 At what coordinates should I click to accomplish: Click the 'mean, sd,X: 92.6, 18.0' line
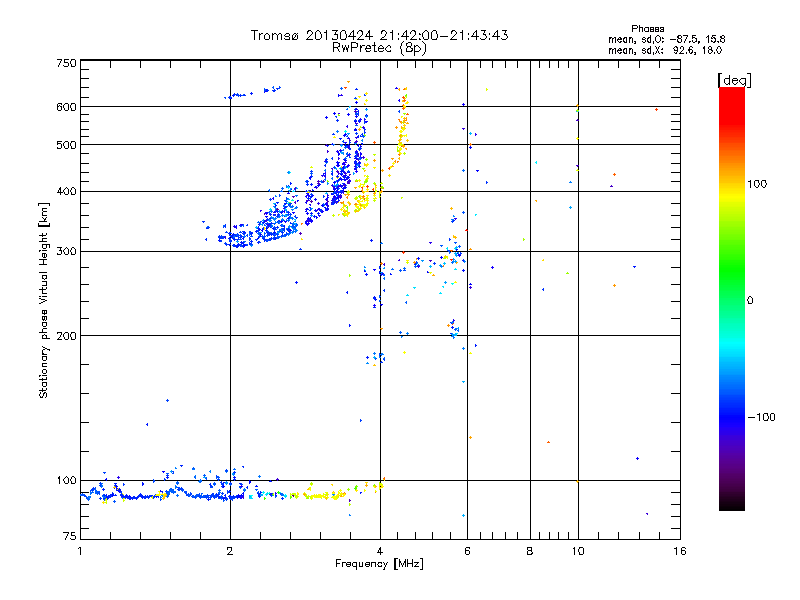665,50
